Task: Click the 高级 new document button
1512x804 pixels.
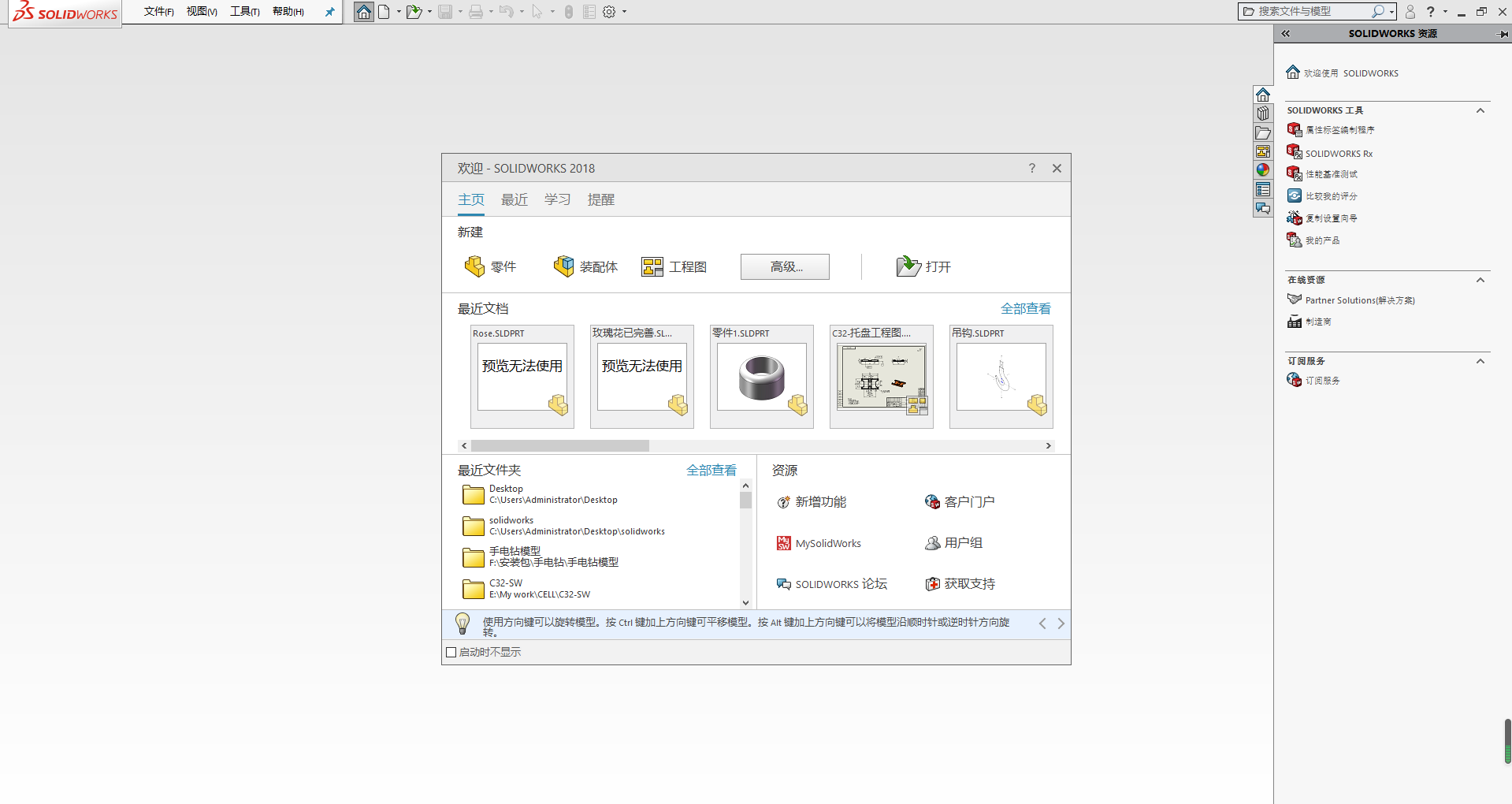Action: tap(784, 266)
